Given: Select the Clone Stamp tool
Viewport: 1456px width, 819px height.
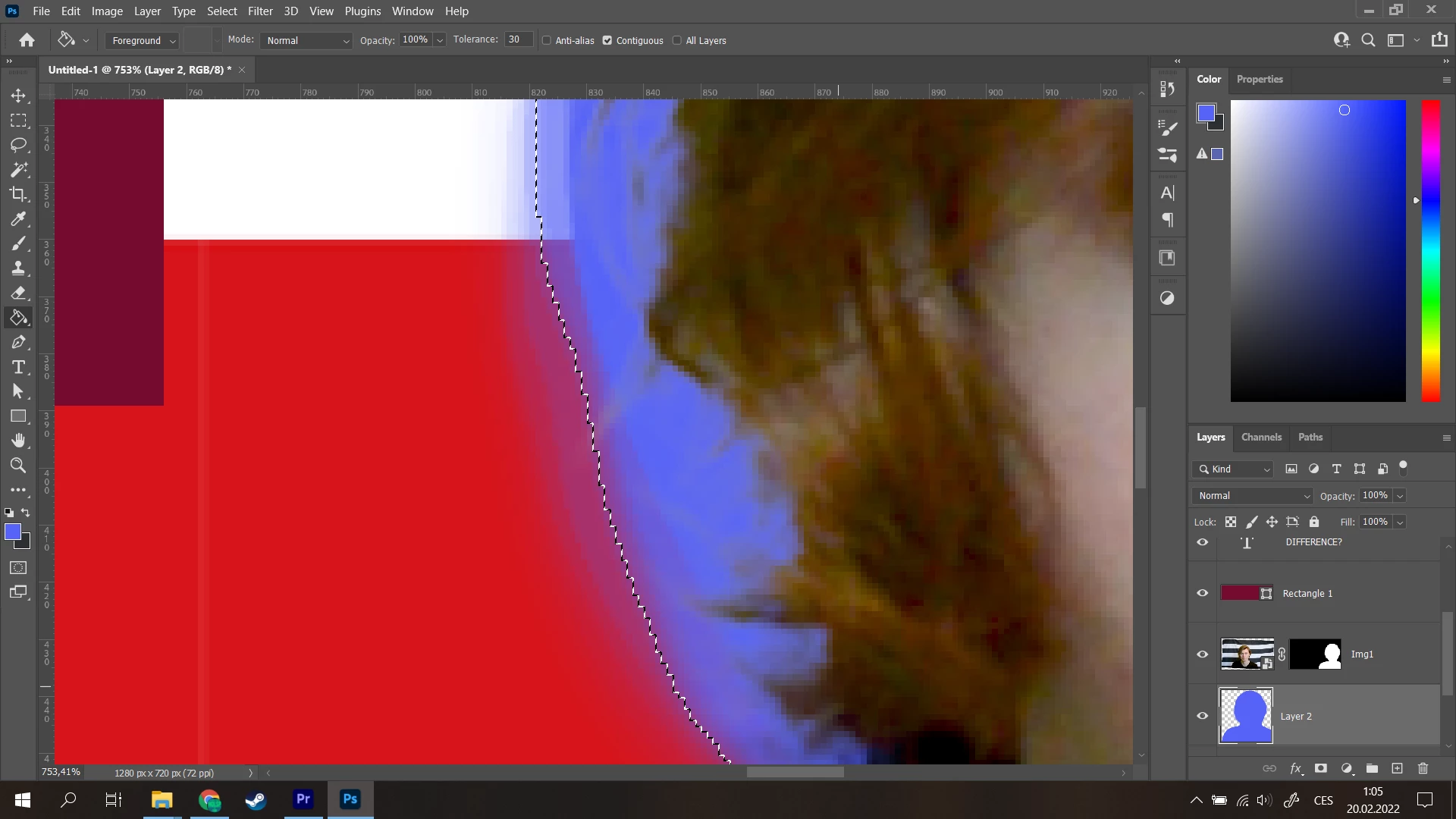Looking at the screenshot, I should [x=18, y=268].
